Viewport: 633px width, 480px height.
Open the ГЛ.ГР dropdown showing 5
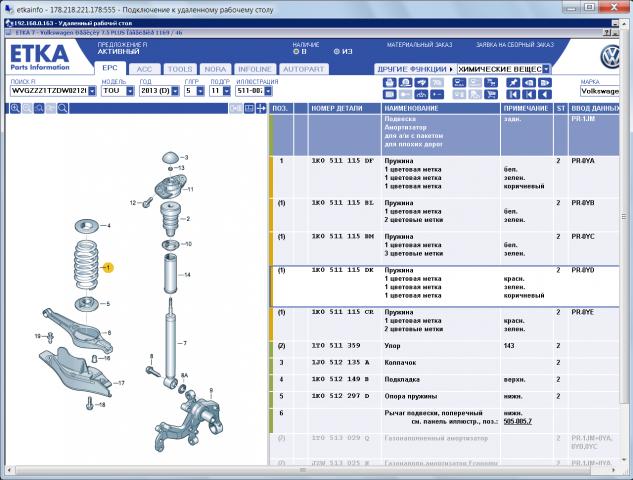pos(201,91)
